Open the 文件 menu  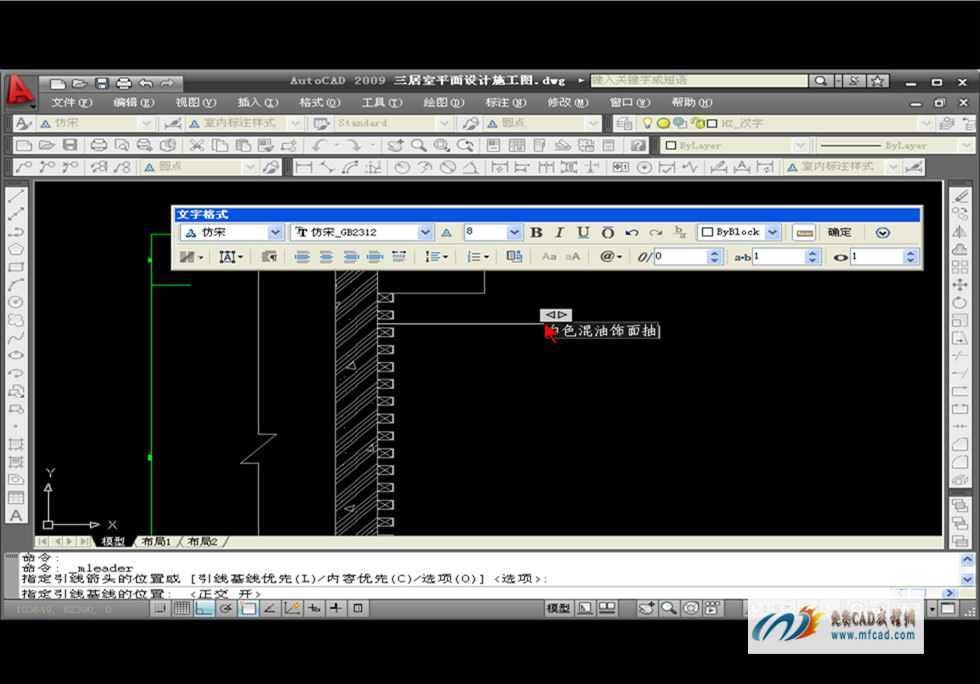pyautogui.click(x=71, y=103)
